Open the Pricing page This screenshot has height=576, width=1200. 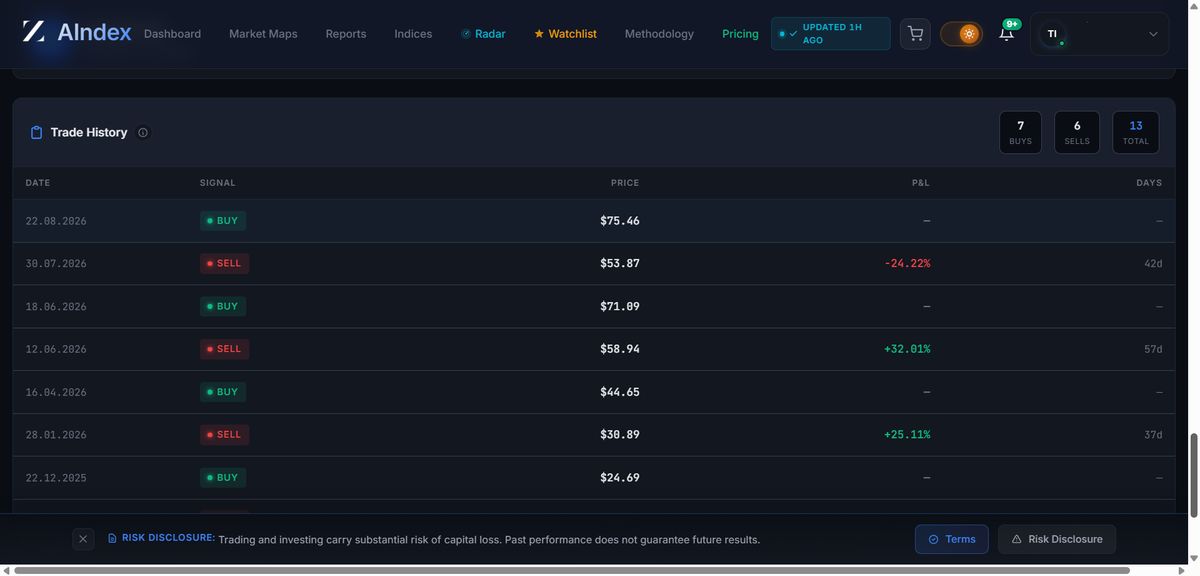click(x=740, y=34)
